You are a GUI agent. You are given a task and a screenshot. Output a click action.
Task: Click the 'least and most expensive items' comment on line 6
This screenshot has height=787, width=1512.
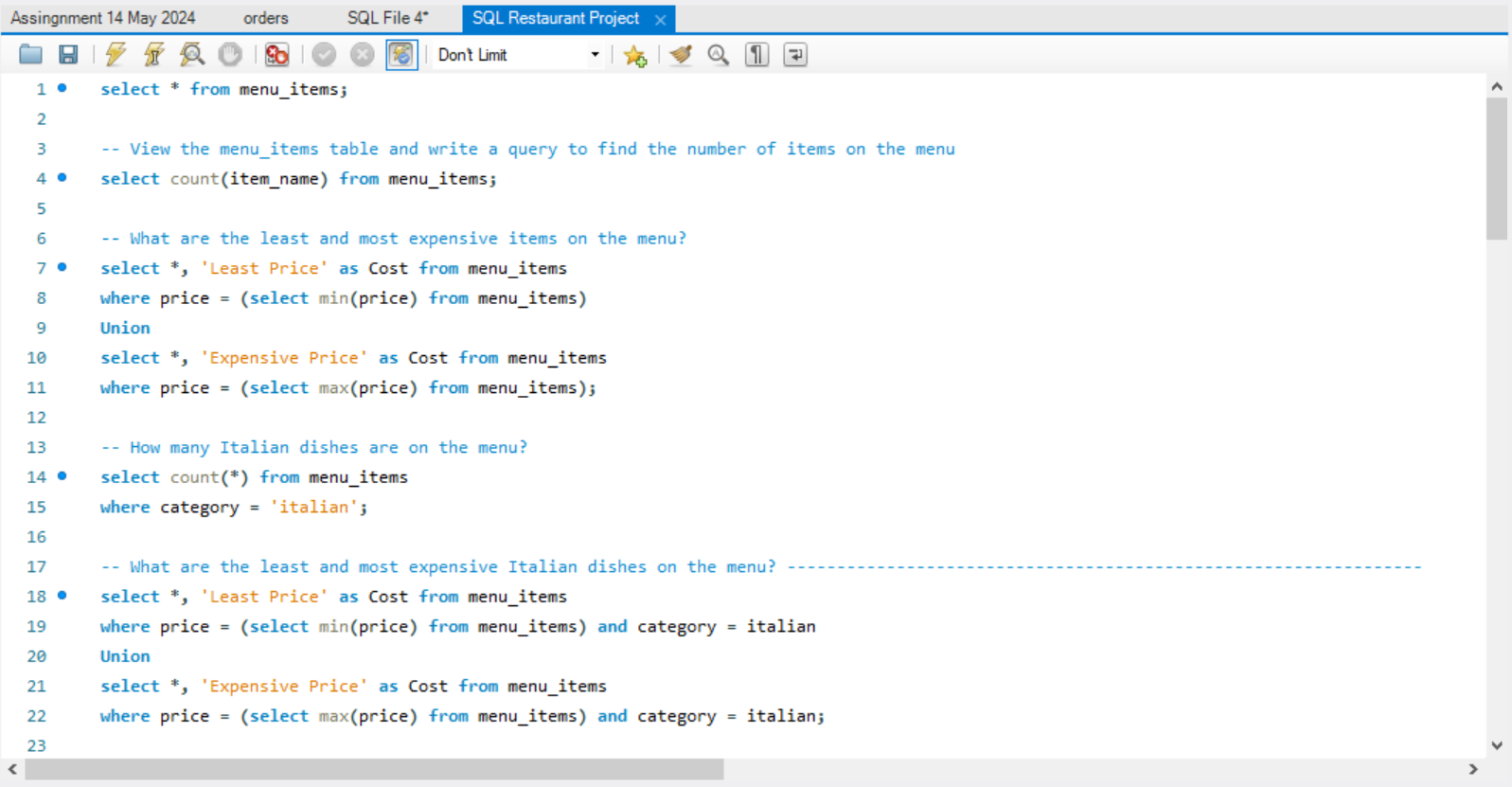[393, 239]
